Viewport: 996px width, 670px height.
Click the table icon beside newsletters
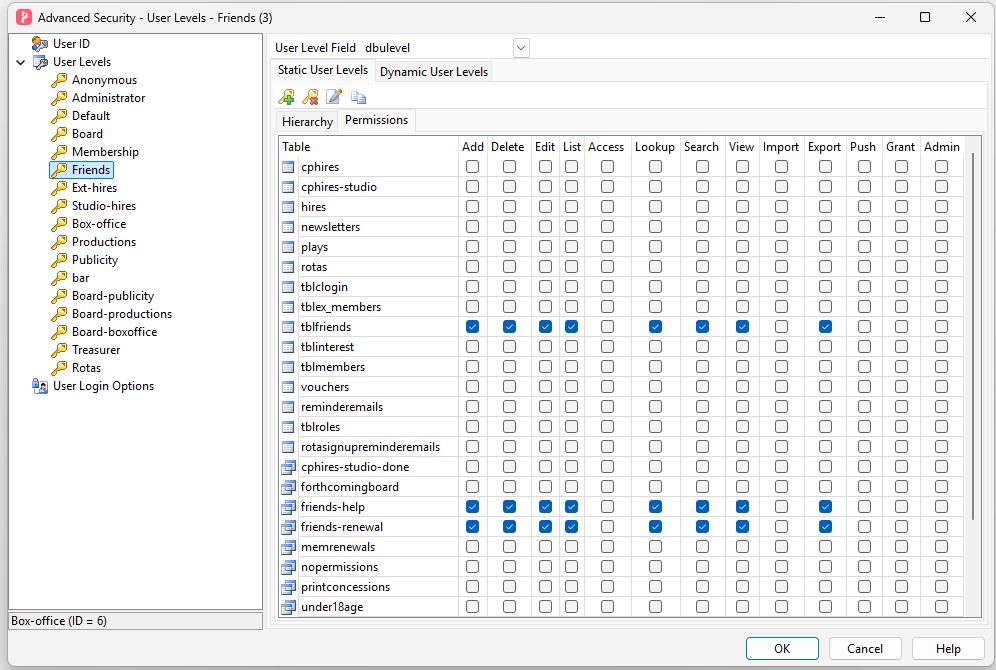288,227
